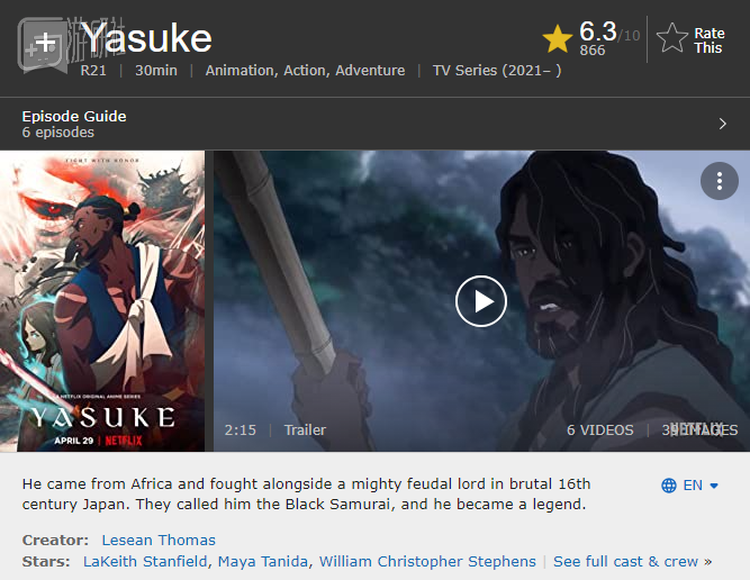This screenshot has width=750, height=580.
Task: Open the Rate This star outline
Action: (x=672, y=38)
